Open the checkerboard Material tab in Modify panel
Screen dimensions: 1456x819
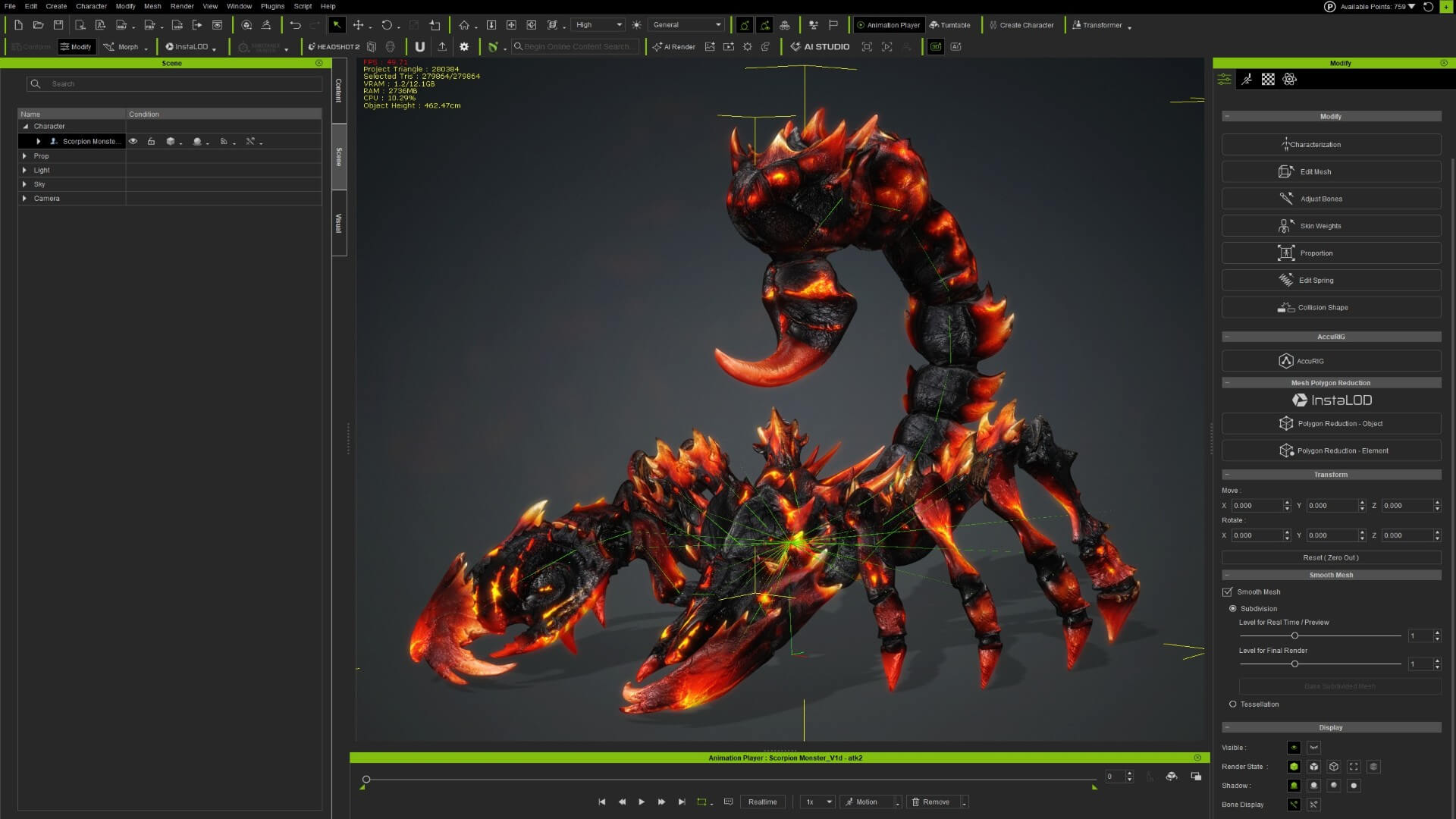click(x=1268, y=79)
